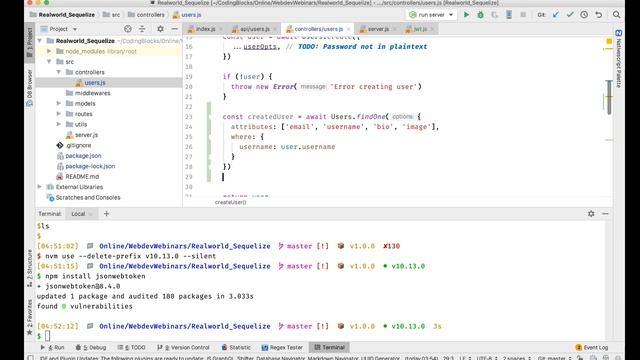Expand the node_modules folder
Viewport: 640px width, 360px height.
tap(49, 51)
